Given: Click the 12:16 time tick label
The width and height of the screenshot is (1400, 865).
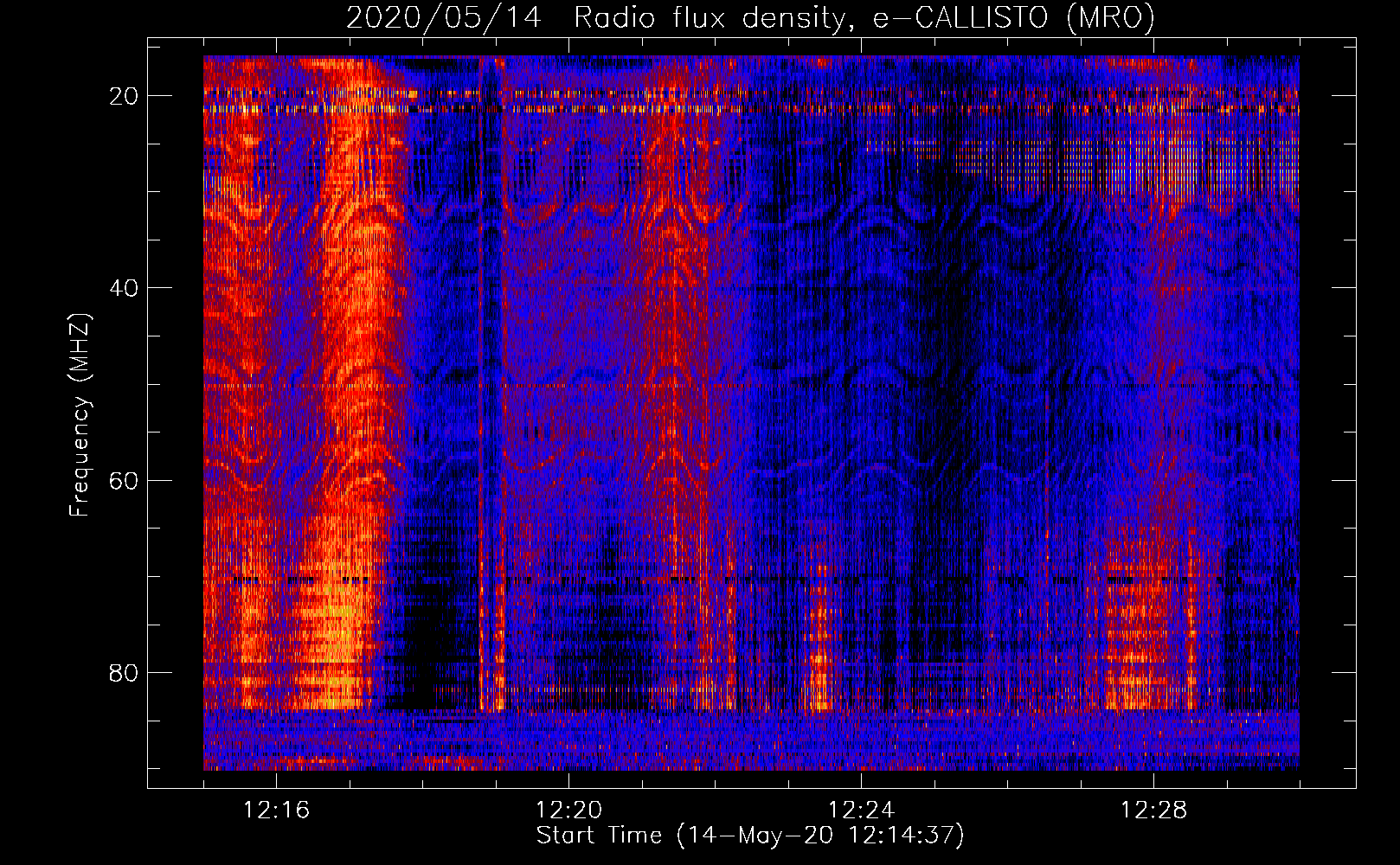Looking at the screenshot, I should point(277,811).
